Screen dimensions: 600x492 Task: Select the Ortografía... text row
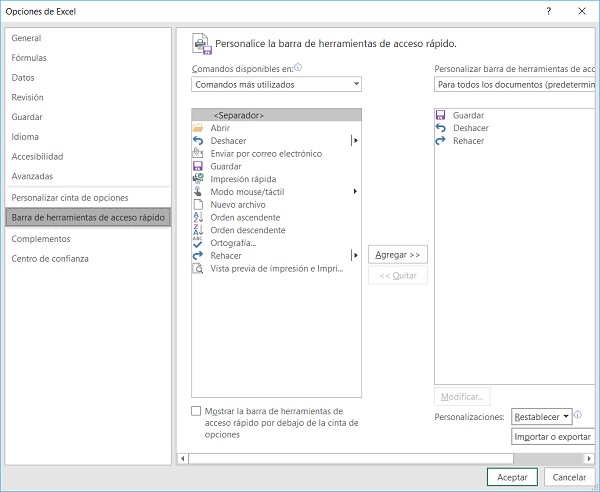click(233, 243)
